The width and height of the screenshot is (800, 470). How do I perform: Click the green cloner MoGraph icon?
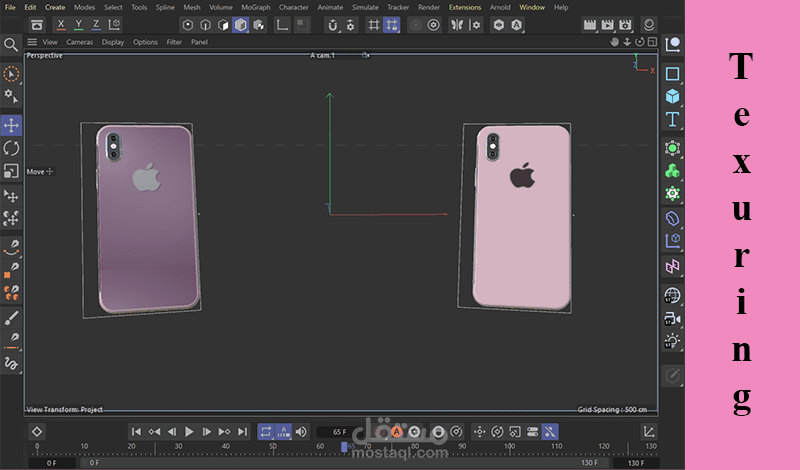coord(672,171)
